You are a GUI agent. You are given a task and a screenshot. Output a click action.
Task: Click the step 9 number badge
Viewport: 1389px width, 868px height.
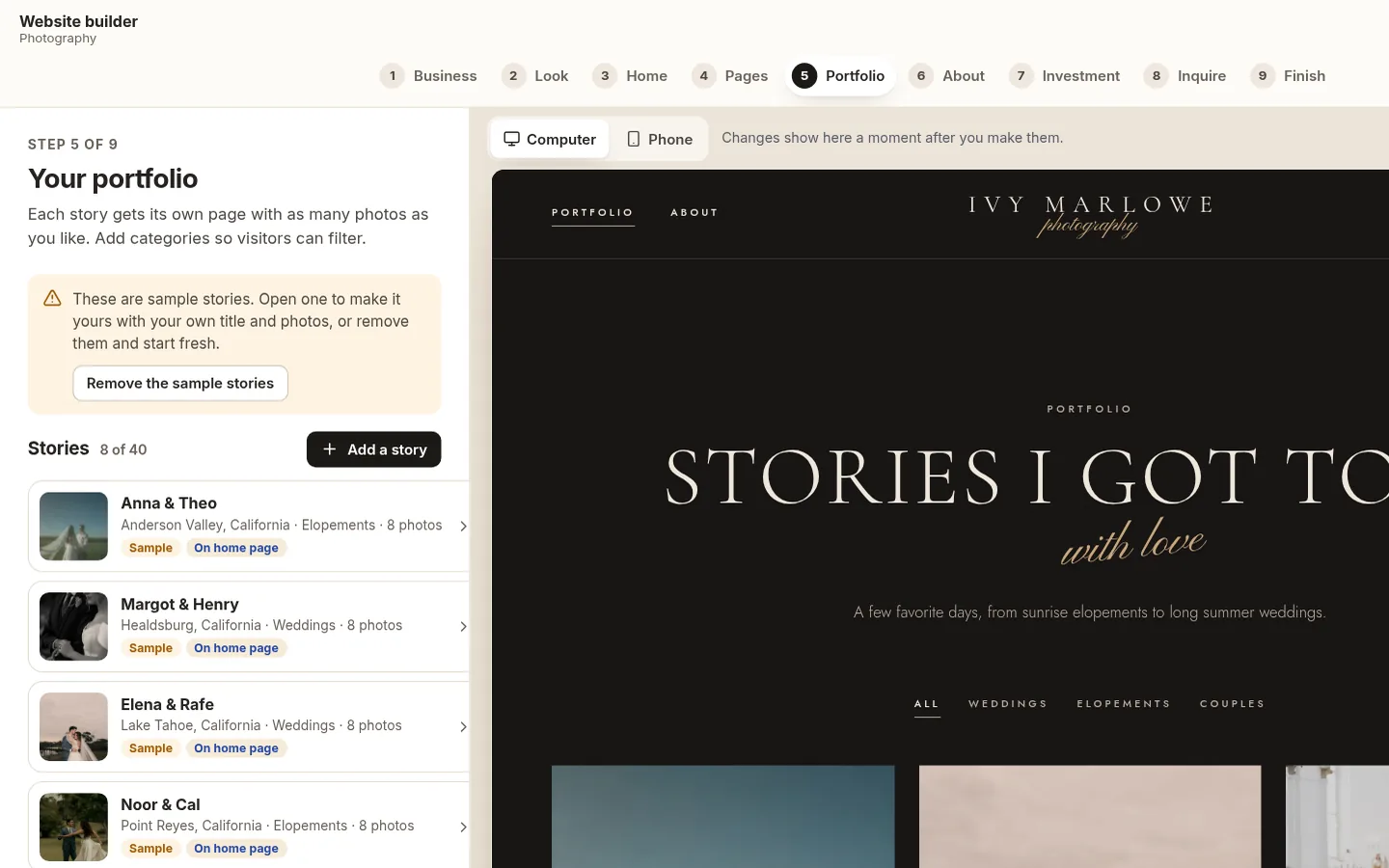pyautogui.click(x=1263, y=76)
